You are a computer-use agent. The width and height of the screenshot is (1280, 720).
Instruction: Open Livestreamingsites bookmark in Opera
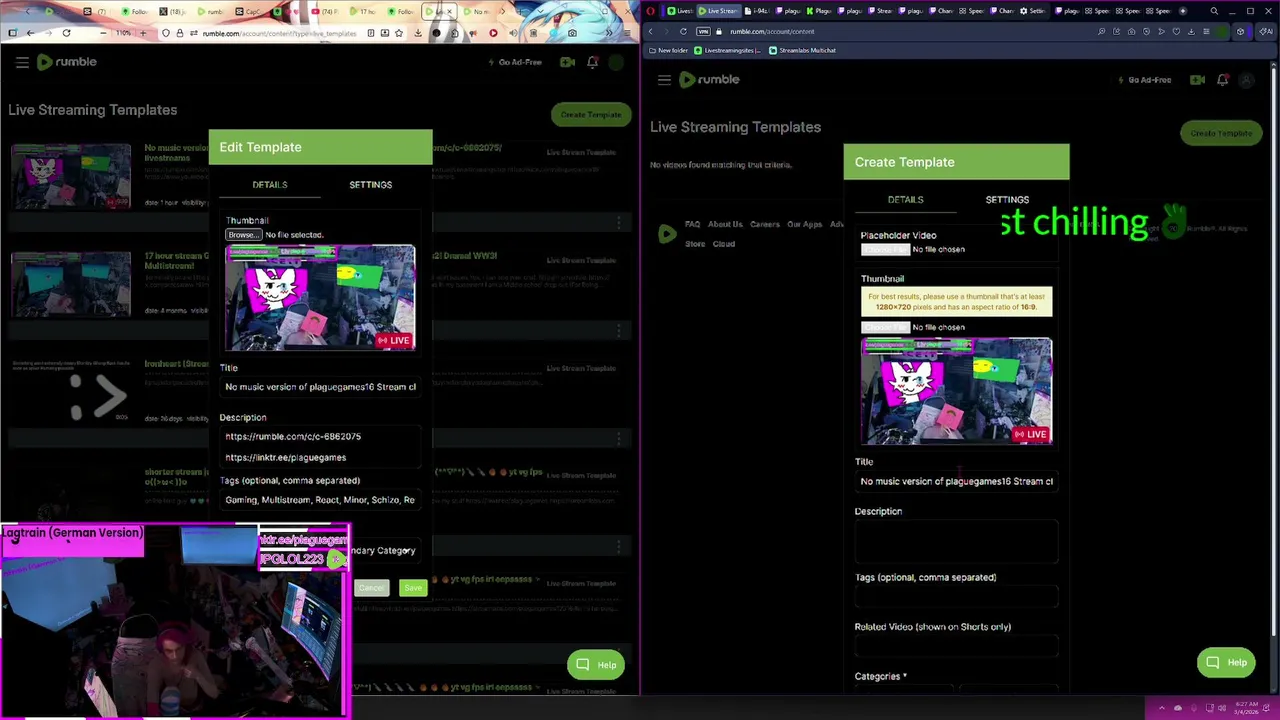pos(727,50)
